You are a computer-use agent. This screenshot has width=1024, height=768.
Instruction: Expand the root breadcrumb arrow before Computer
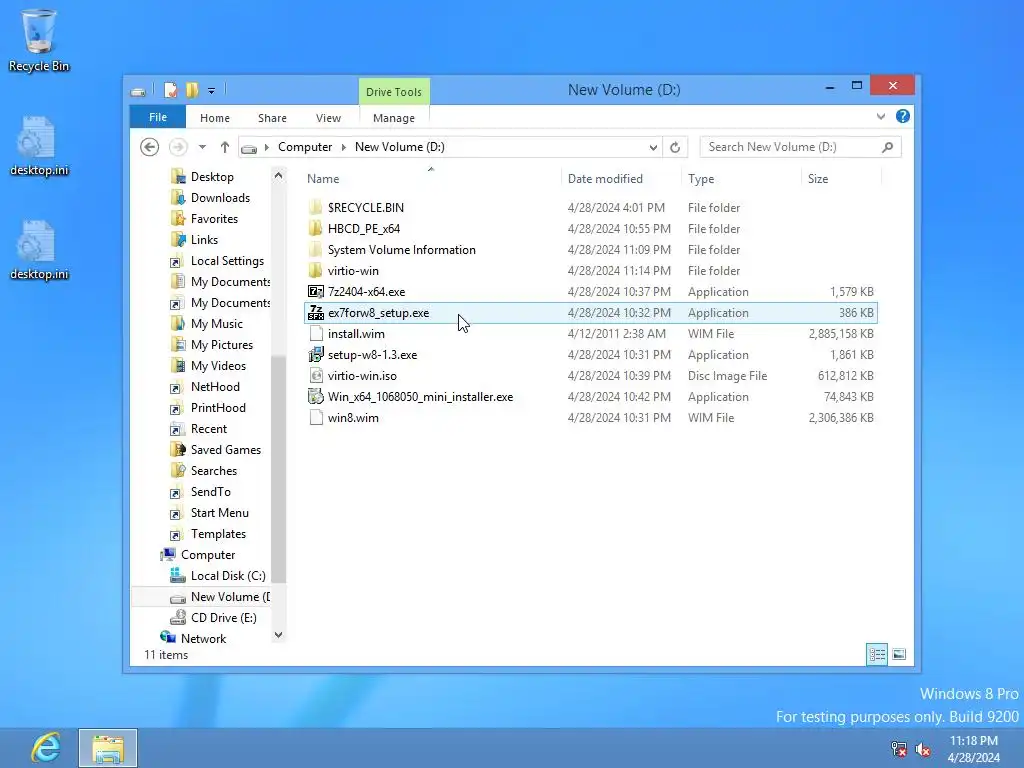point(266,148)
